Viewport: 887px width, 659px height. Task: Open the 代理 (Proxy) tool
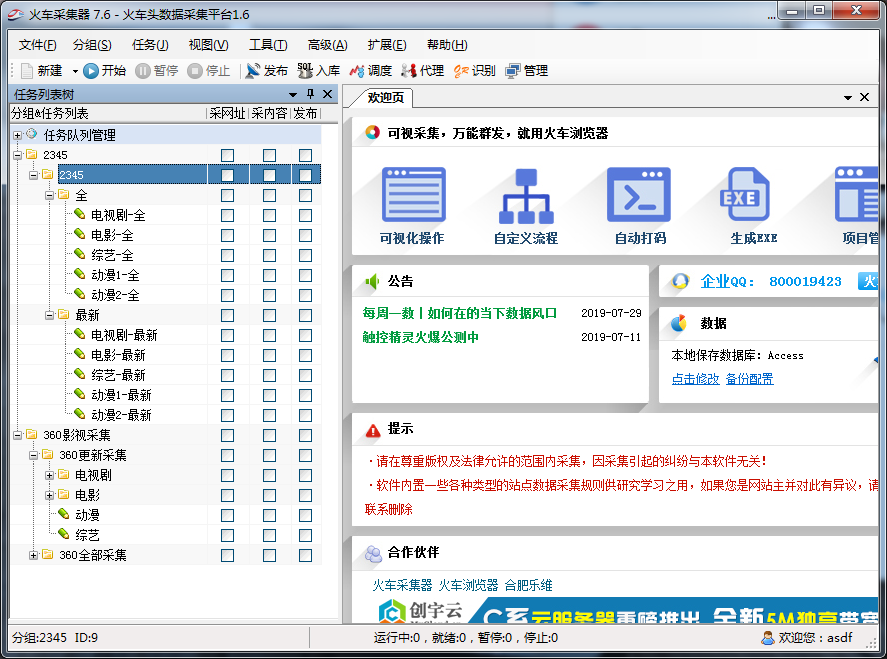(x=409, y=71)
